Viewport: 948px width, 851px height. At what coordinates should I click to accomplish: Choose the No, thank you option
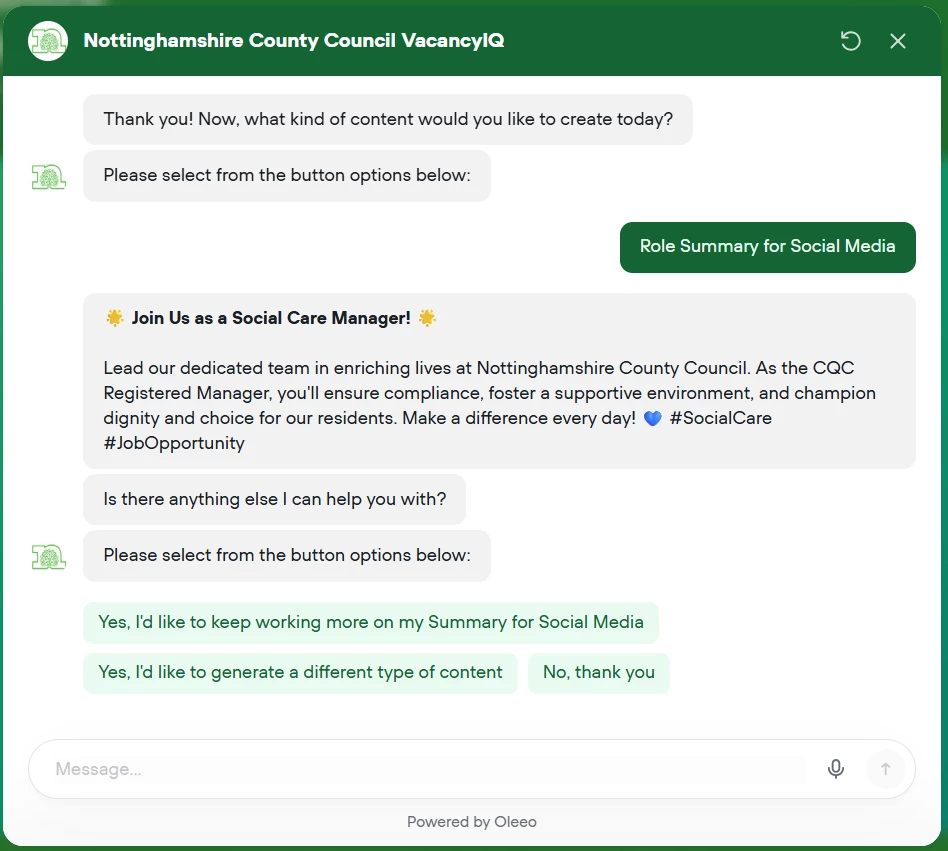599,672
